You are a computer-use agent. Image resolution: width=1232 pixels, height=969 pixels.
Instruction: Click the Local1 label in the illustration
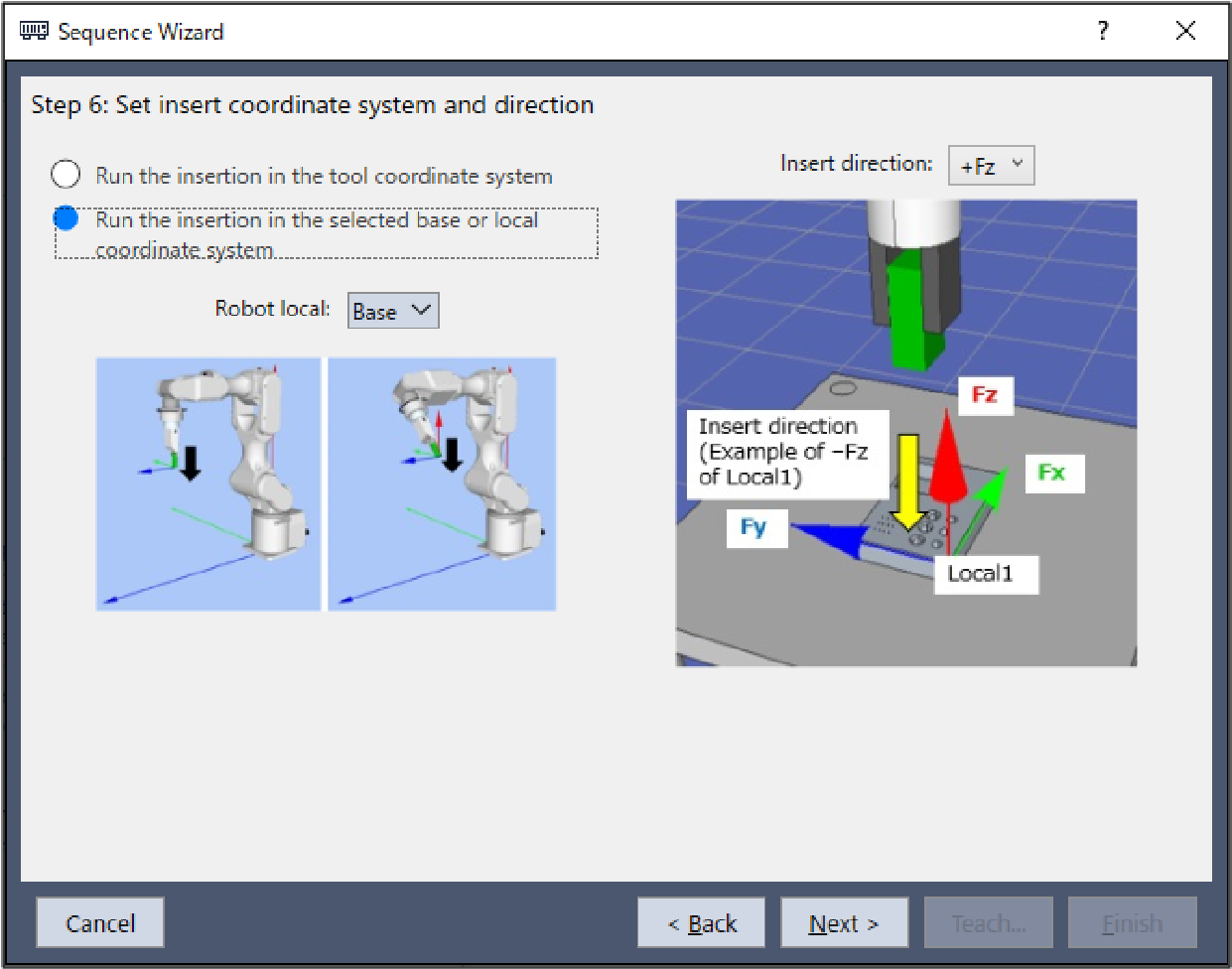click(x=981, y=574)
